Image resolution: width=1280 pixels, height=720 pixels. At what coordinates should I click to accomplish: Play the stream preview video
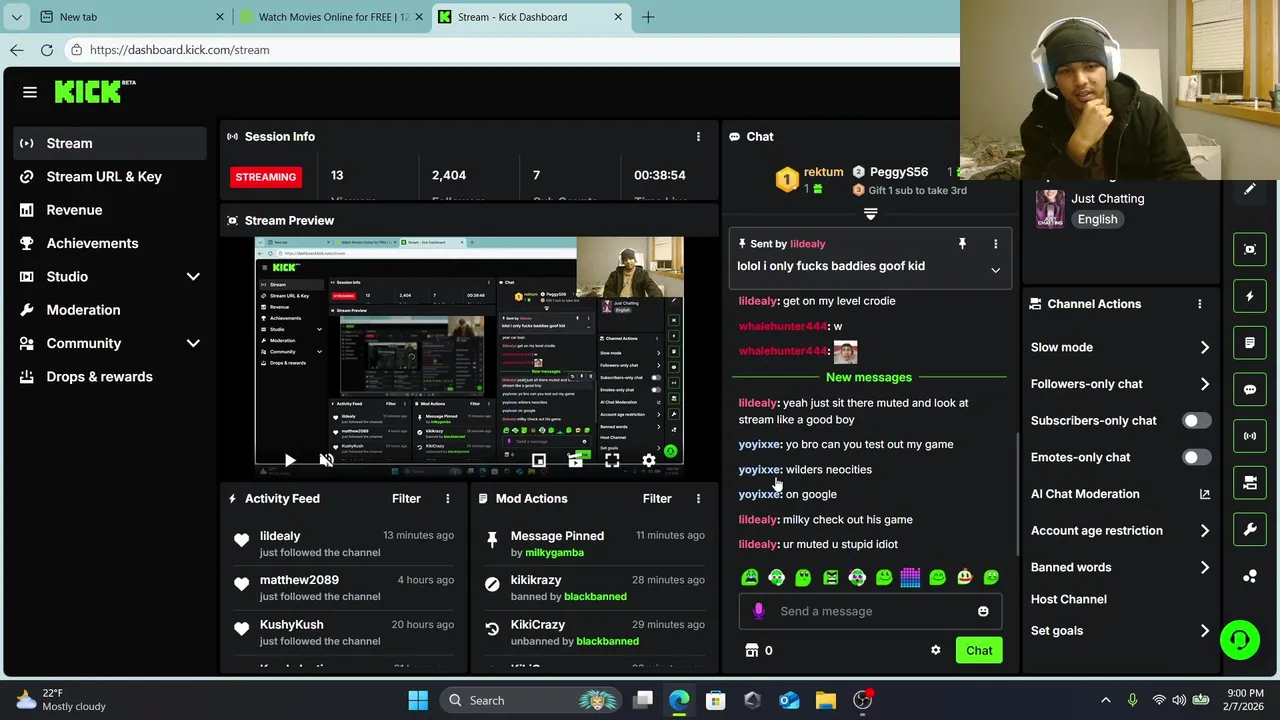click(x=289, y=460)
